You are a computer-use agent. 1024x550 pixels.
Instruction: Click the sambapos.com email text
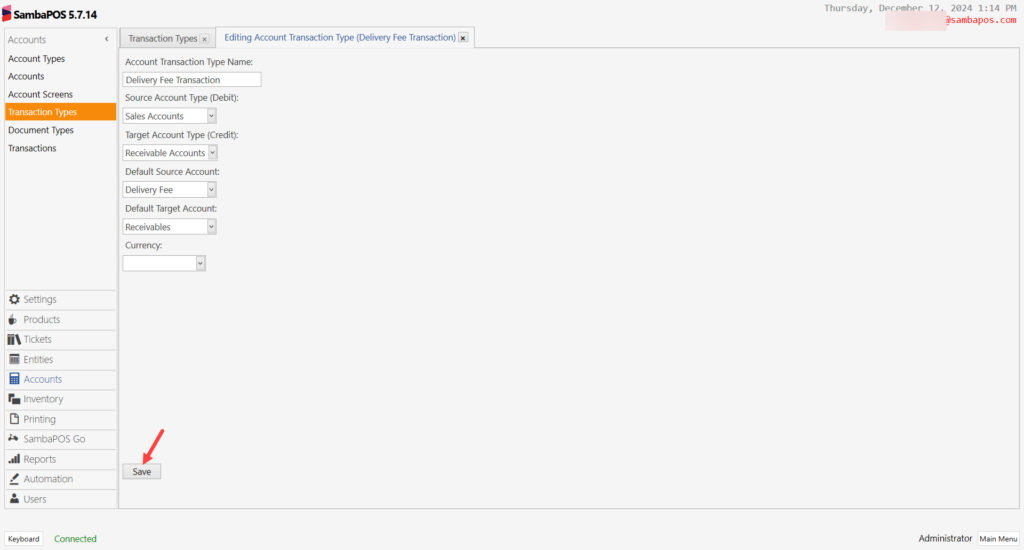tap(980, 20)
